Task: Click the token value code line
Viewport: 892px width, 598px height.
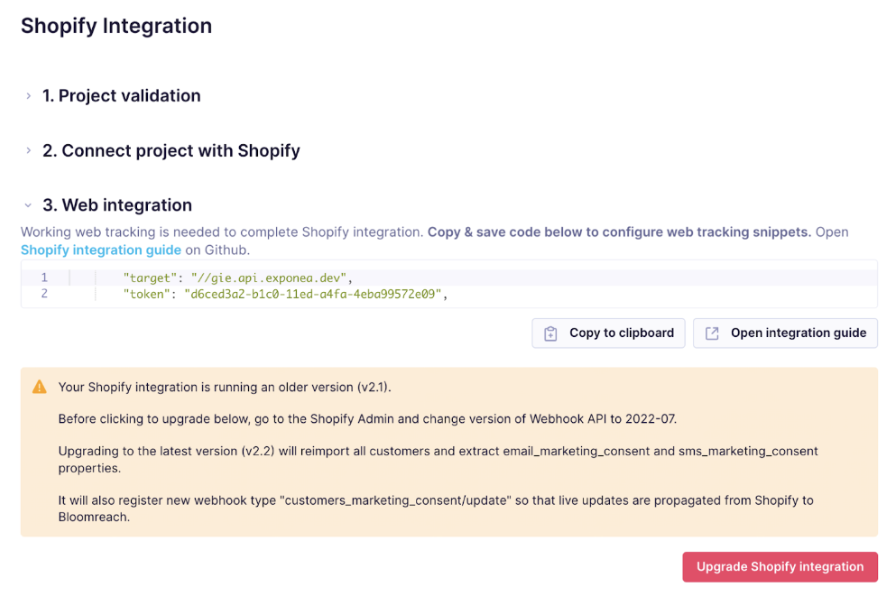Action: tap(286, 294)
